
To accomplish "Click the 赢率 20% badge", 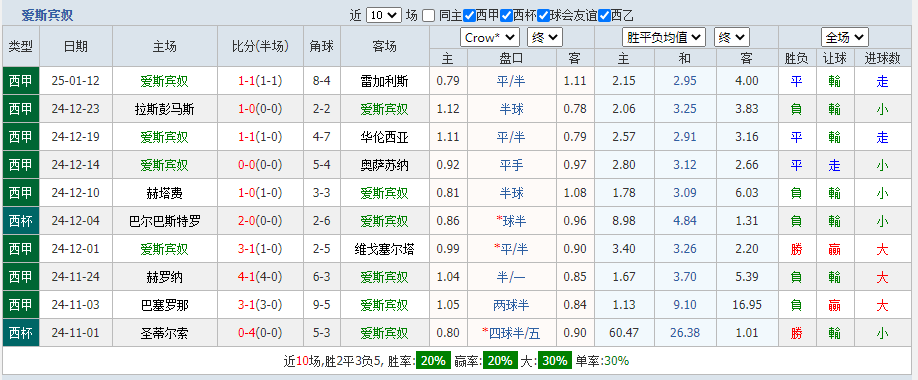I will [500, 361].
